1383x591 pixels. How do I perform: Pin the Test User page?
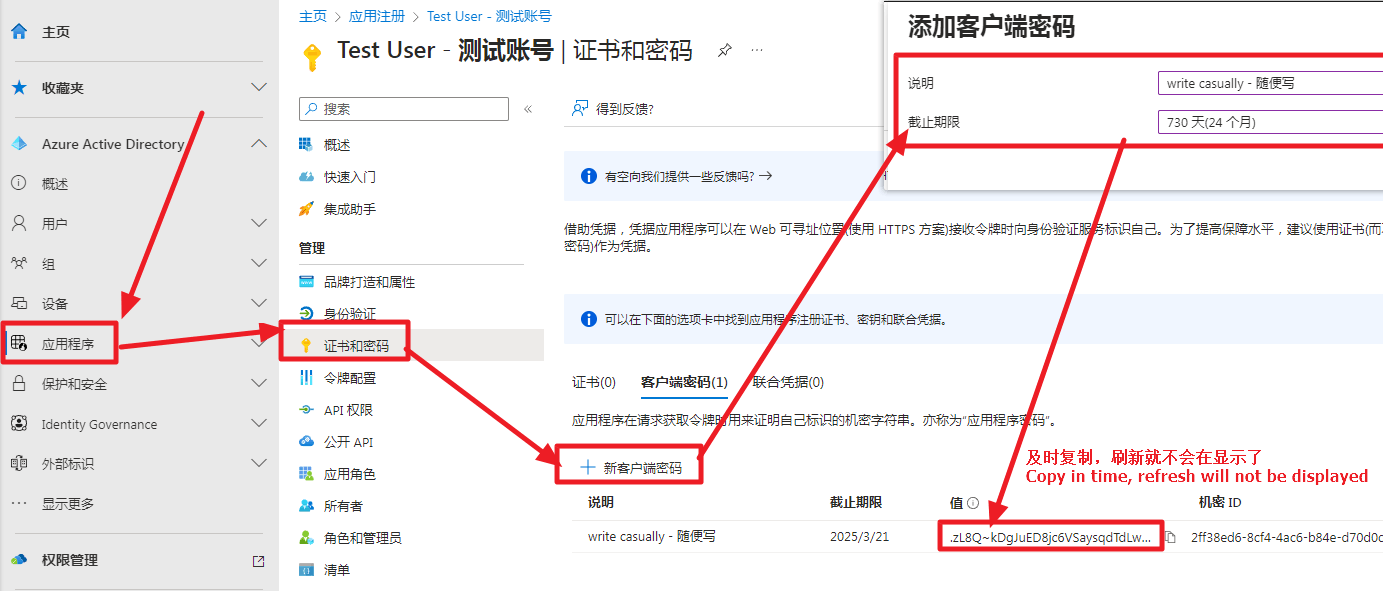pos(725,51)
